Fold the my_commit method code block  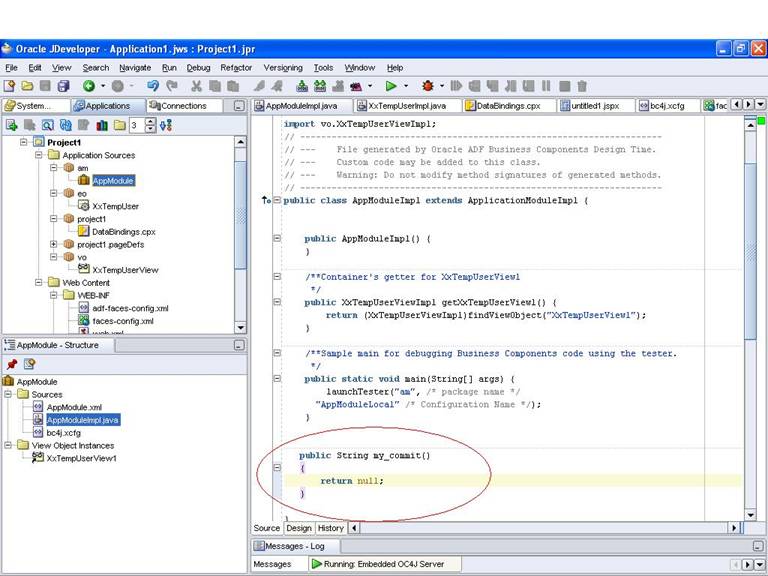tap(277, 467)
